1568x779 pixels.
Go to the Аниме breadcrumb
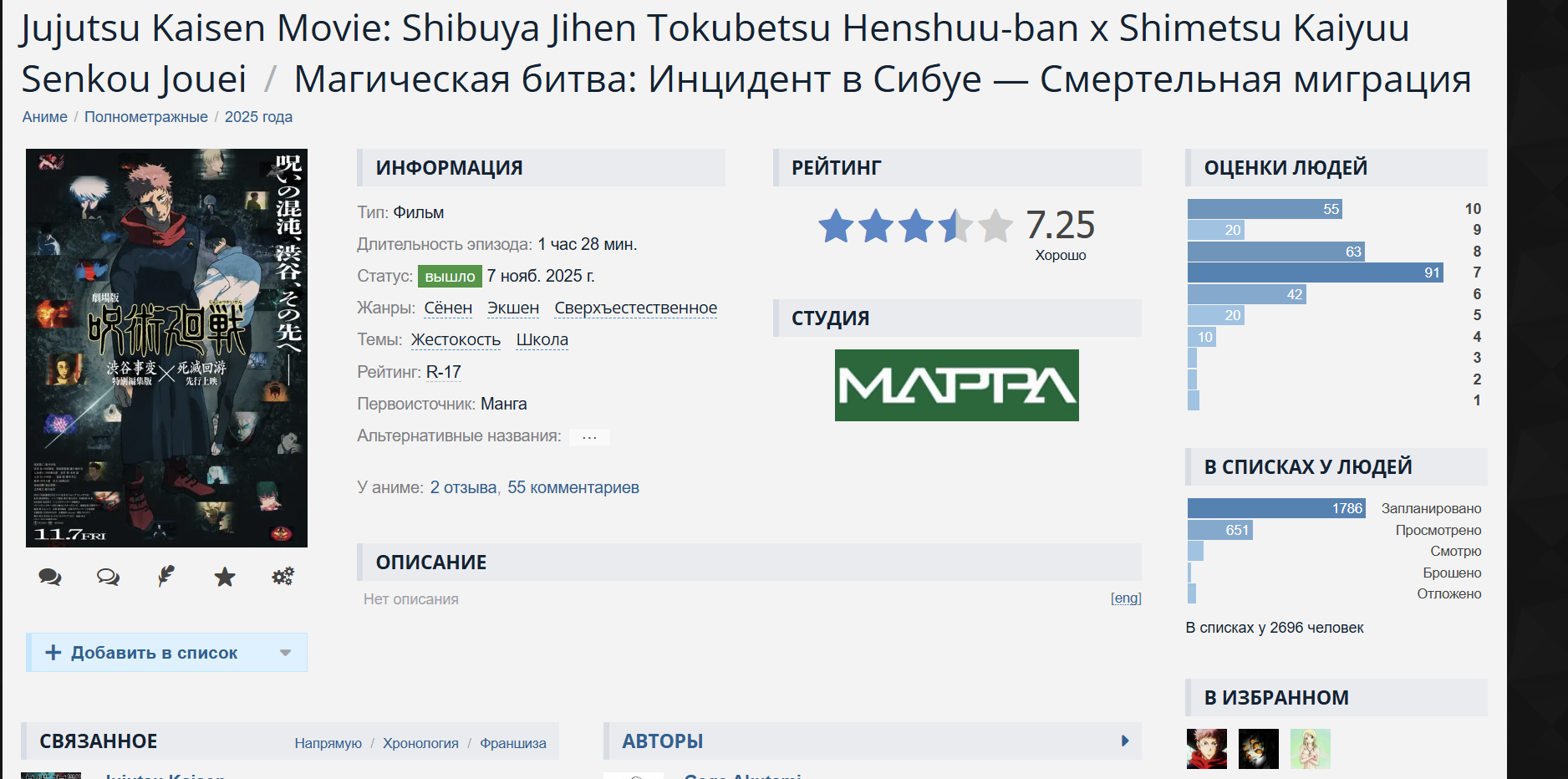coord(45,117)
